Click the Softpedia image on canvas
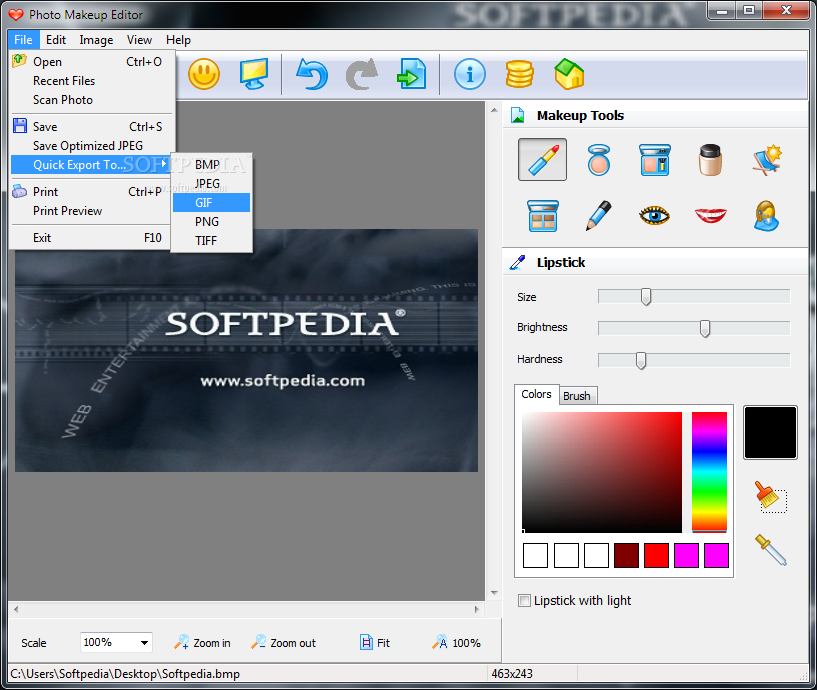Image resolution: width=817 pixels, height=690 pixels. (x=246, y=350)
